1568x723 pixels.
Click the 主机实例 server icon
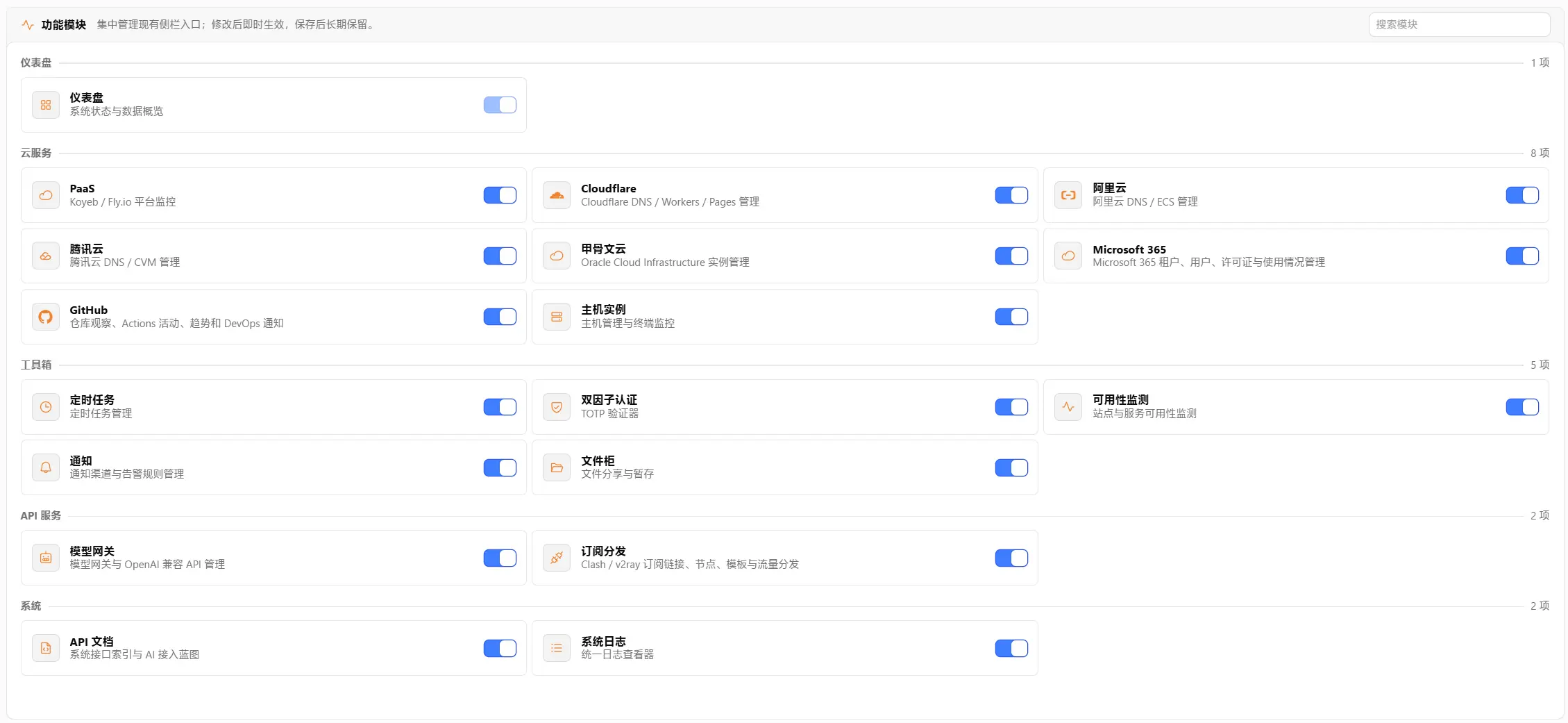[557, 317]
